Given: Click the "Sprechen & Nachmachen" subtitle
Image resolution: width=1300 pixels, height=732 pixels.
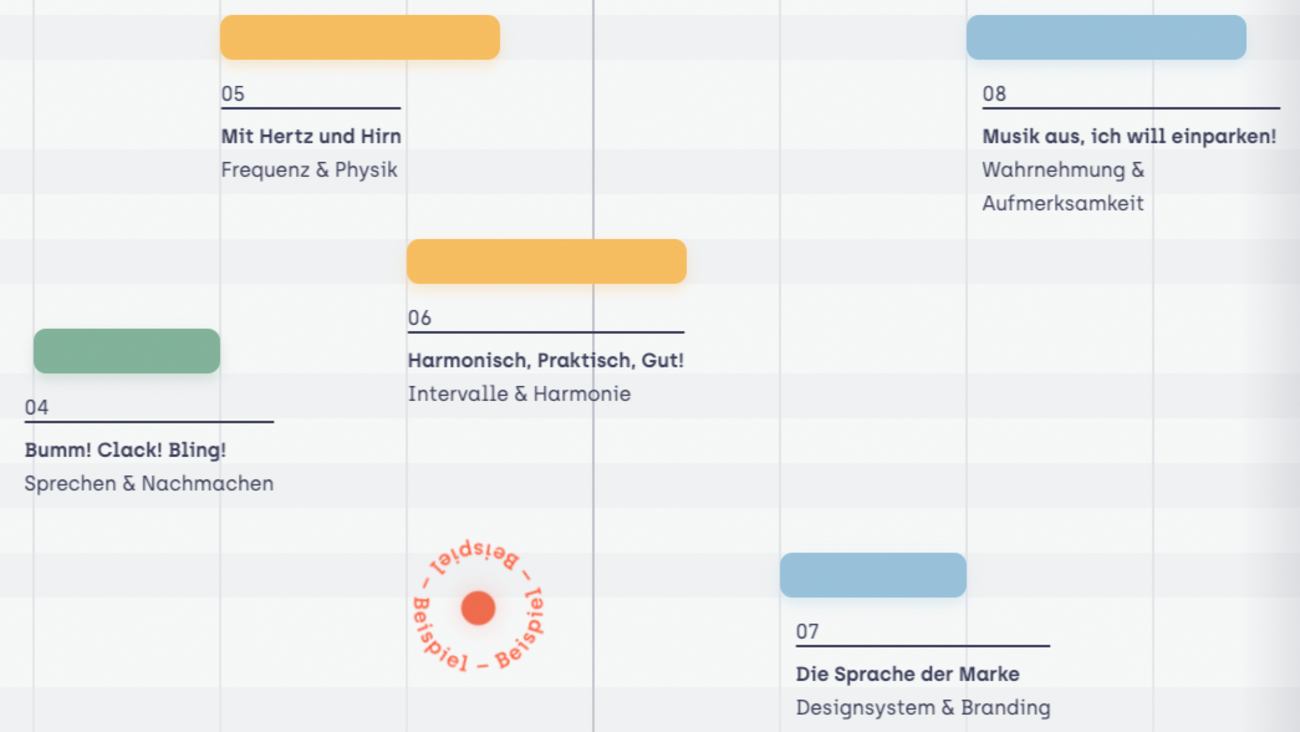Looking at the screenshot, I should pyautogui.click(x=149, y=484).
